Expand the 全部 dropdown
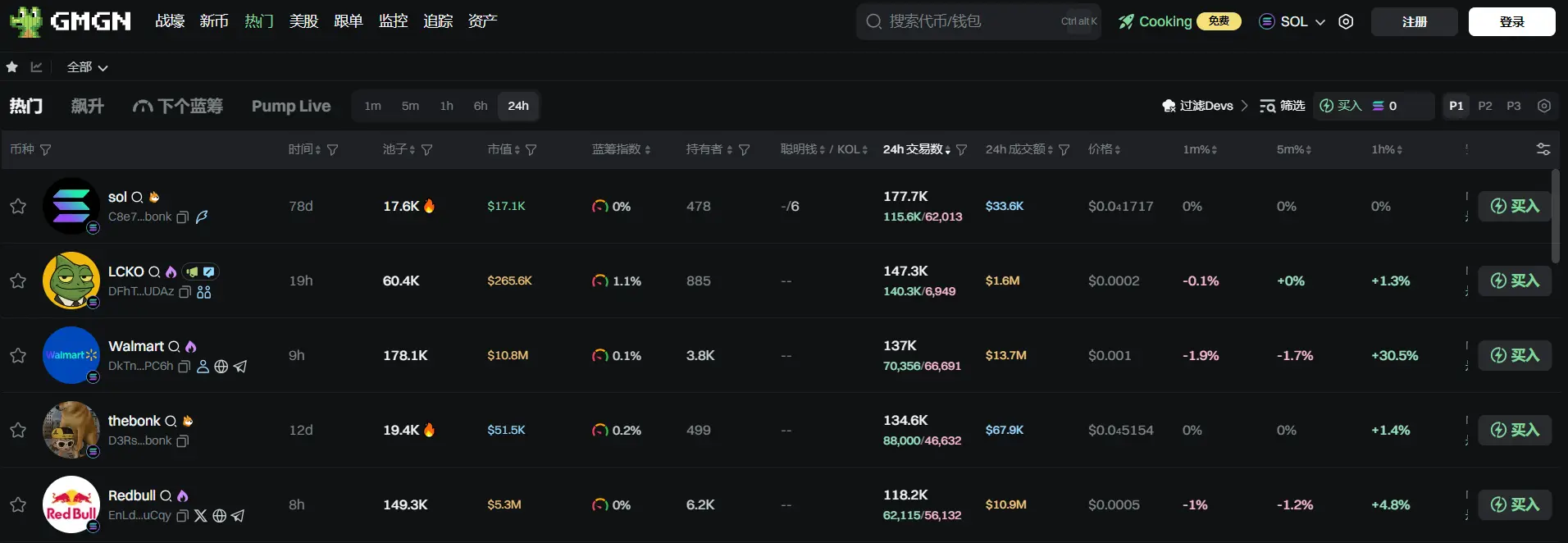 coord(87,67)
